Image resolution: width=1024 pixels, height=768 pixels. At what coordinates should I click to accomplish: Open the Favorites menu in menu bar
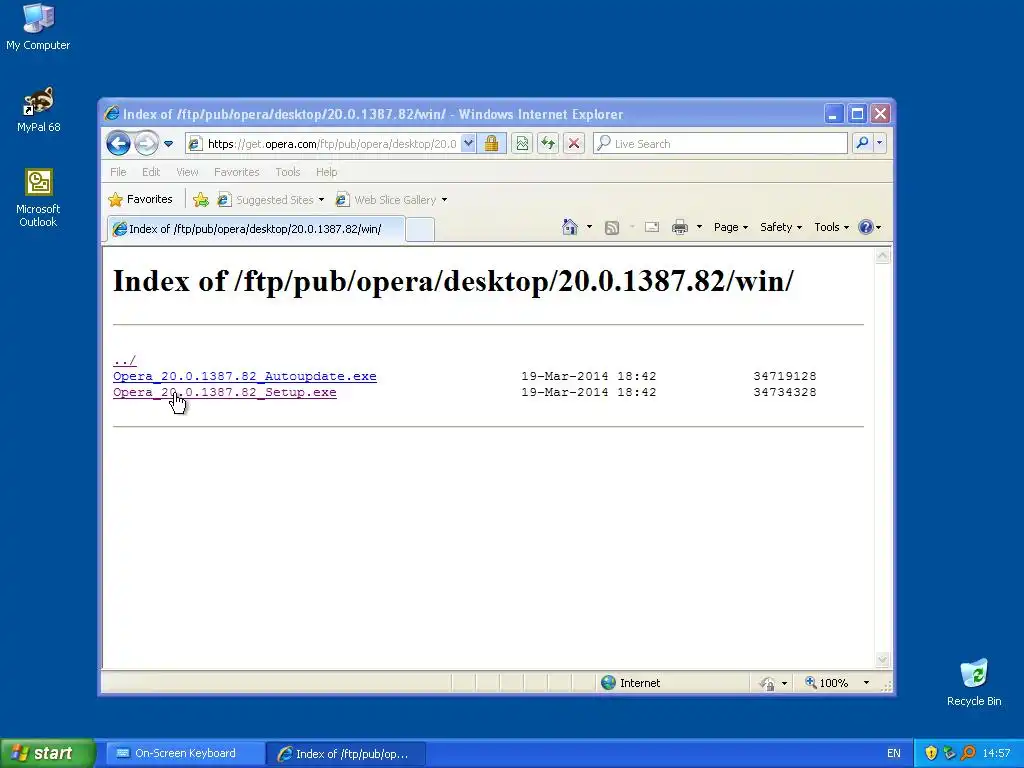tap(236, 172)
